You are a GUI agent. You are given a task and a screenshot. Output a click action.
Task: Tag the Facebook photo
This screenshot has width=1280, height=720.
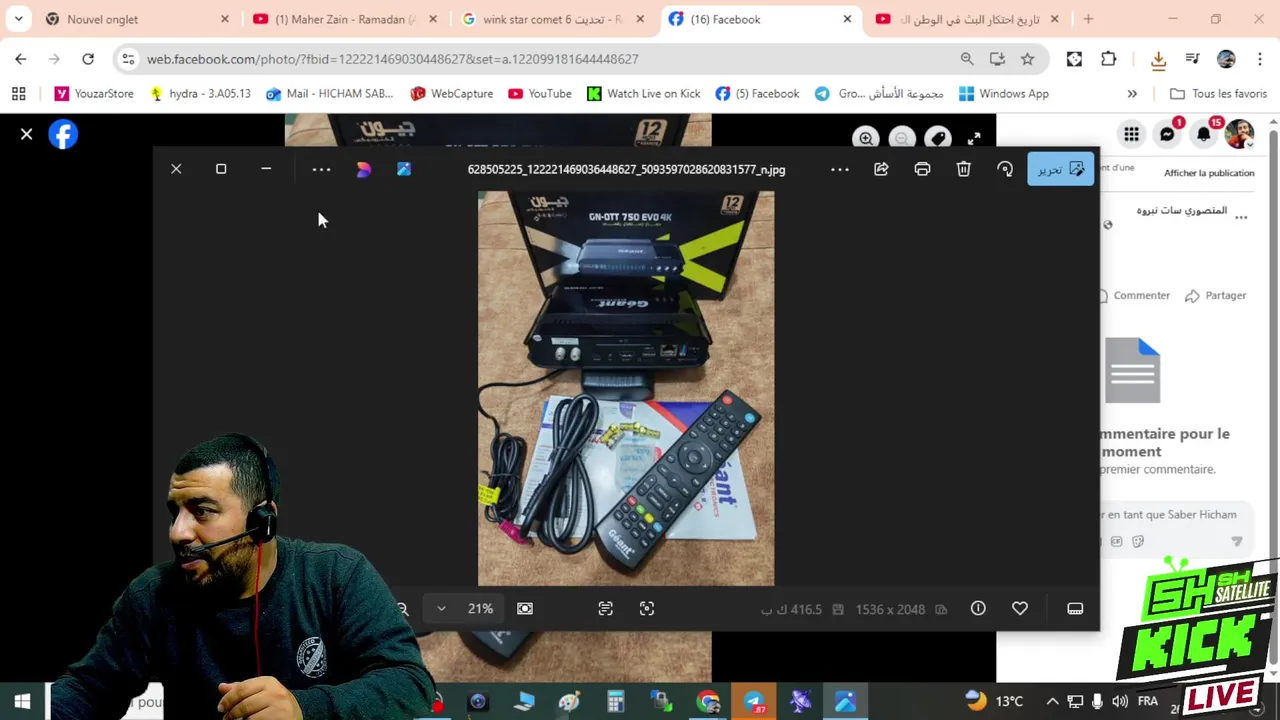tap(938, 138)
